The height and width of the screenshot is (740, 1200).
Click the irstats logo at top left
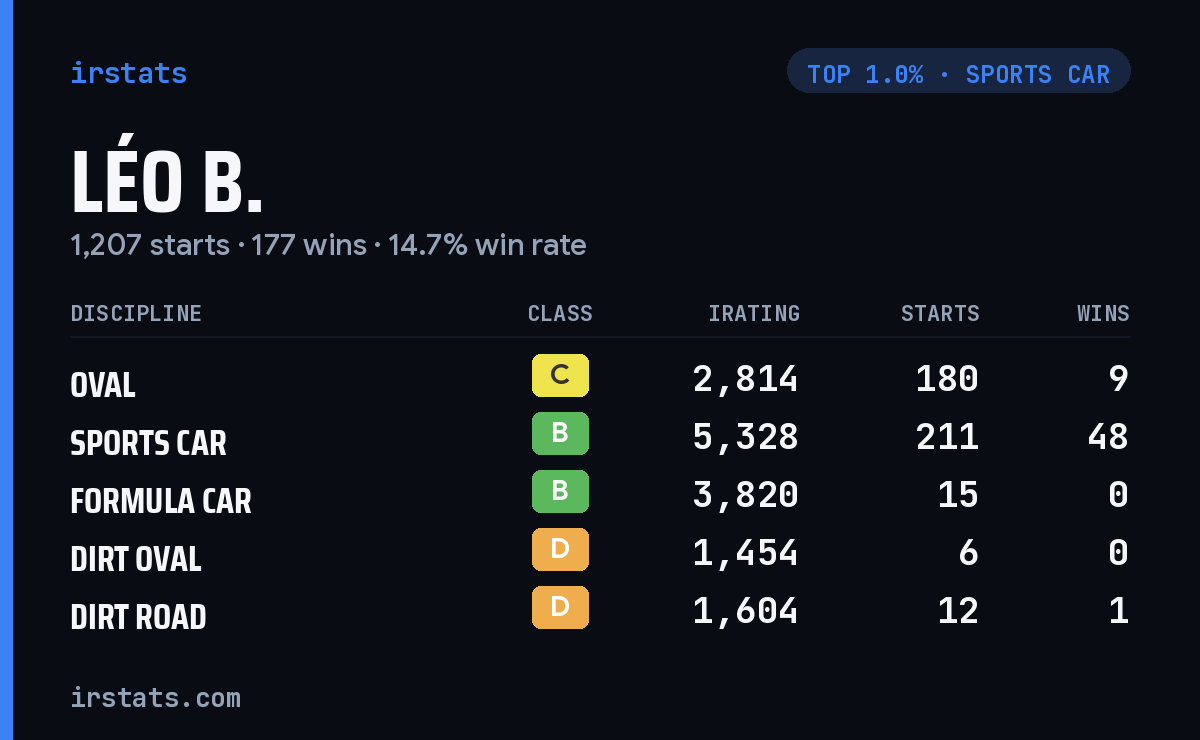pos(128,73)
